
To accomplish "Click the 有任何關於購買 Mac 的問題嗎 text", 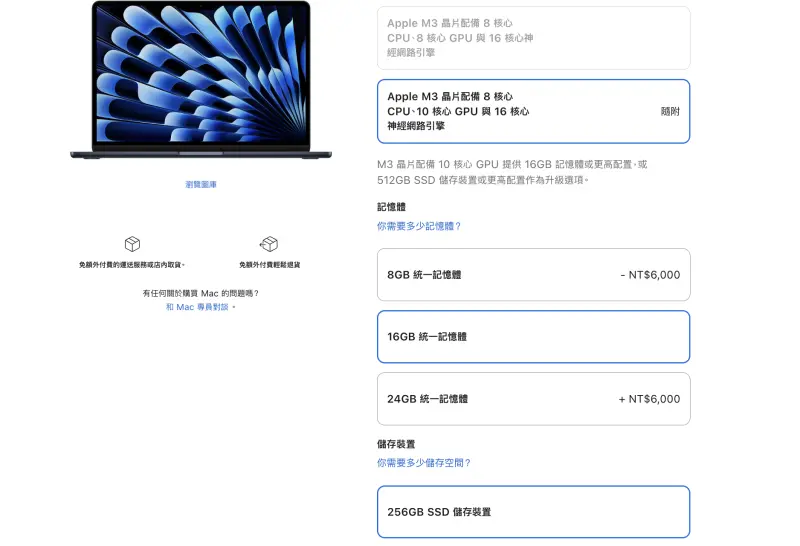I will pyautogui.click(x=201, y=293).
